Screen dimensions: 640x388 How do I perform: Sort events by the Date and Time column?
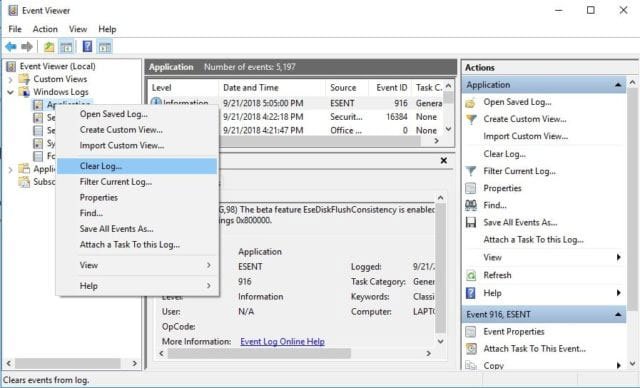tap(272, 87)
